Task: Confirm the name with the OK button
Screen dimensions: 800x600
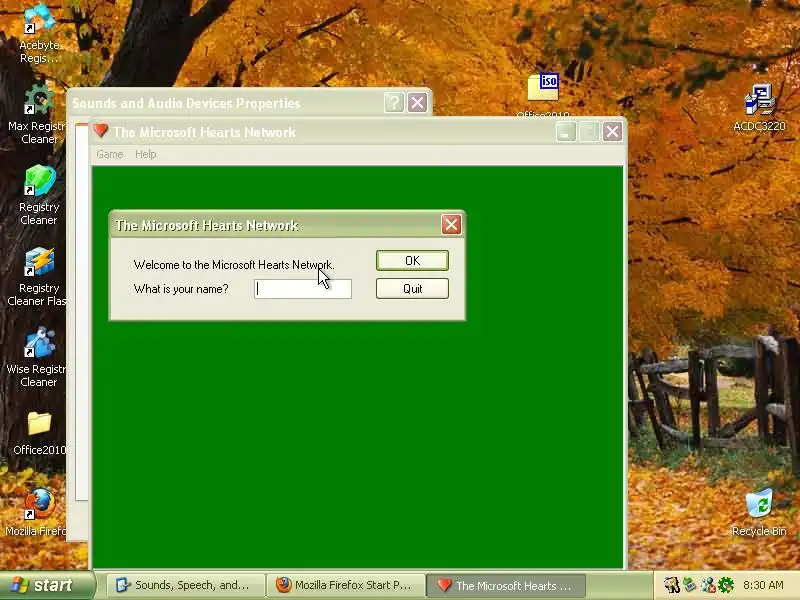Action: [412, 261]
